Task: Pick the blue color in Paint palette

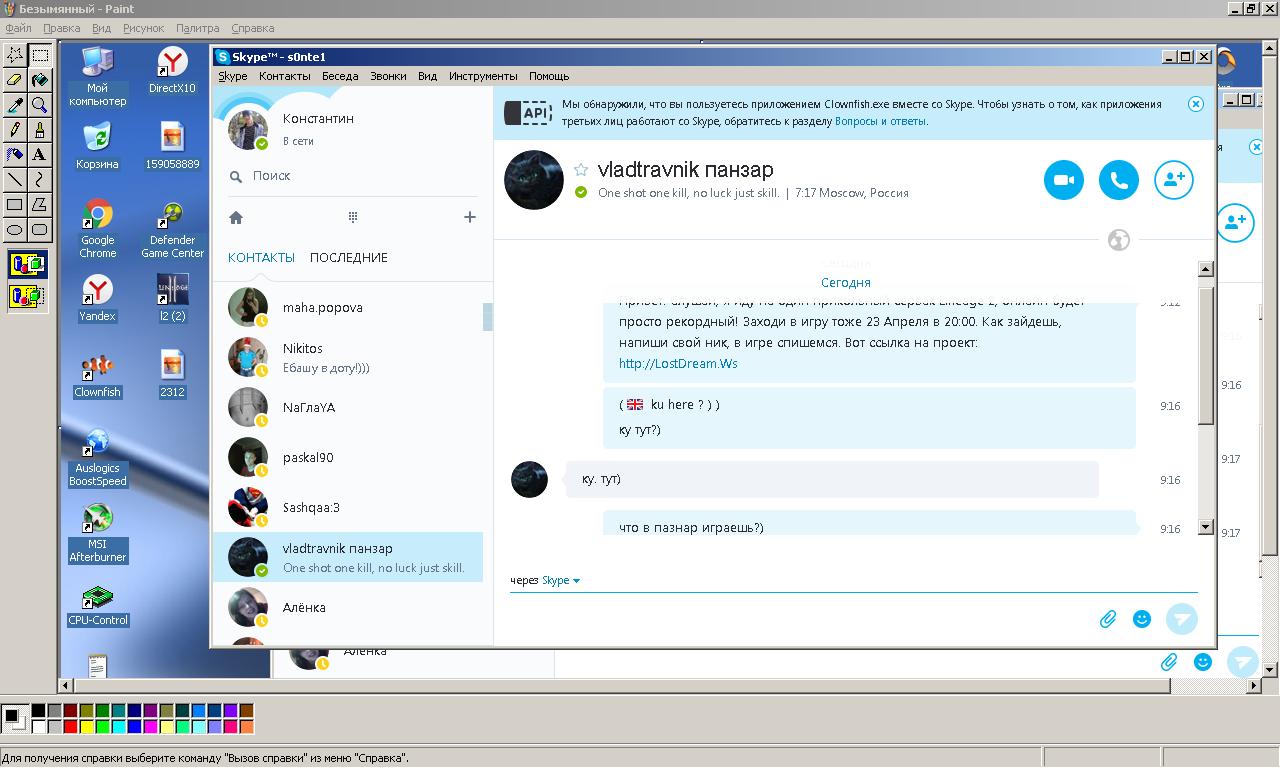Action: 134,726
